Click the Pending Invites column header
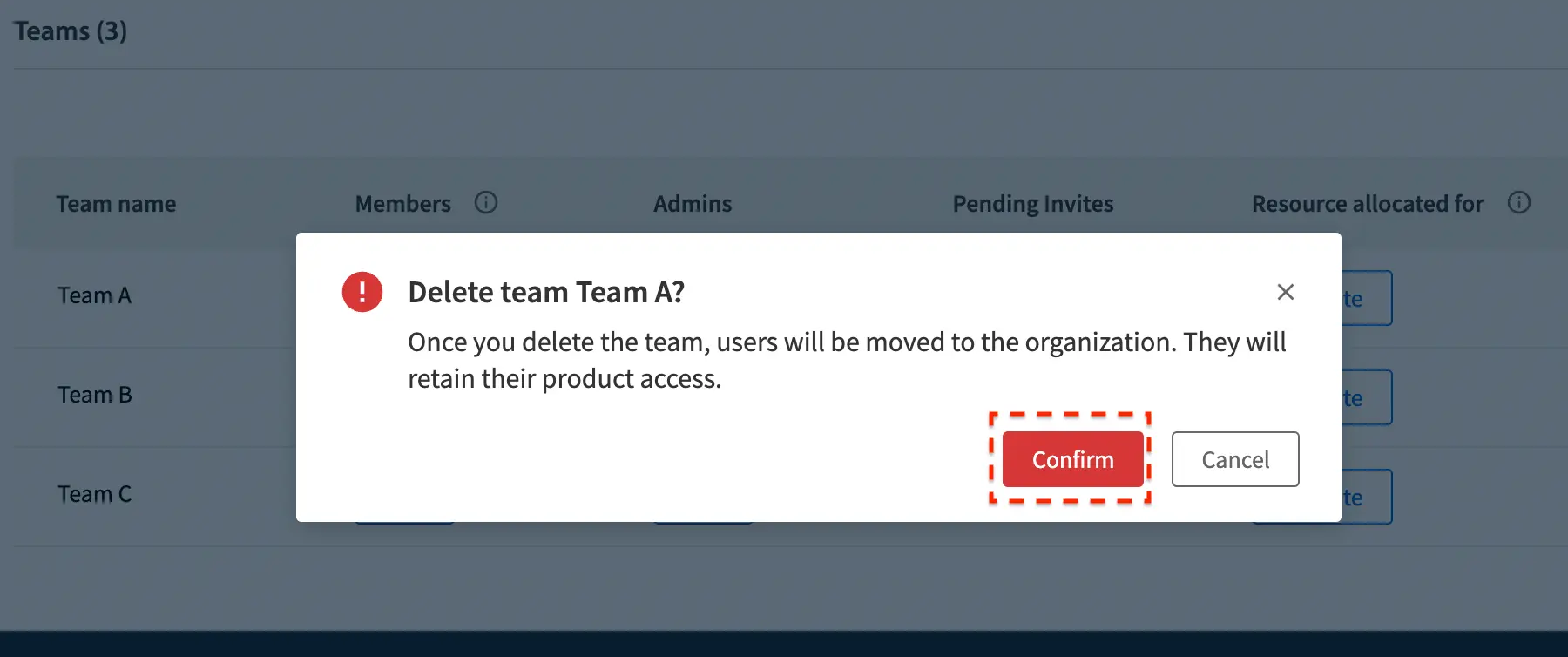Image resolution: width=1568 pixels, height=657 pixels. (x=1032, y=204)
